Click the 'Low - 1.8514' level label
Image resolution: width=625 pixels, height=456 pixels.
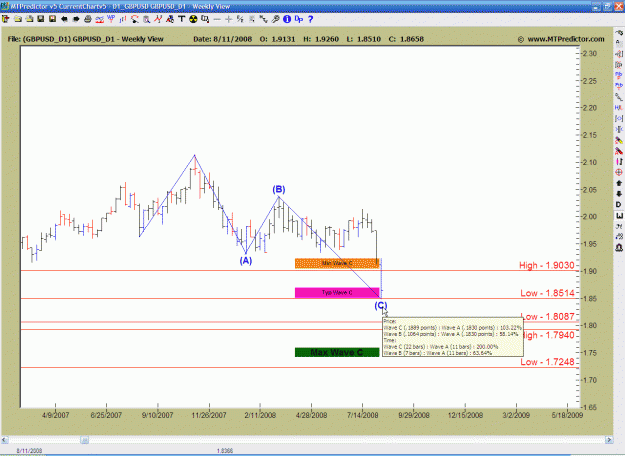[547, 293]
